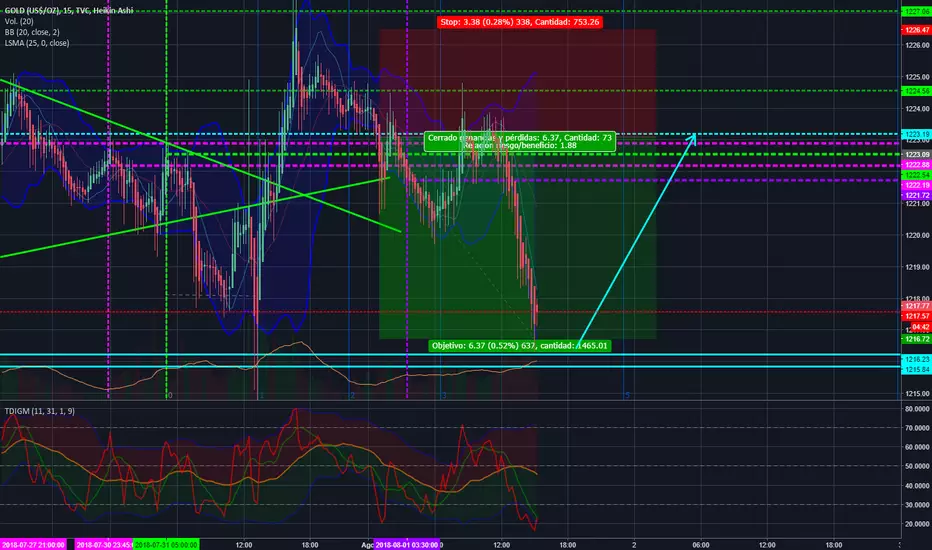932x550 pixels.
Task: Click the Cerrado ganancias y pérdidas label
Action: point(519,142)
